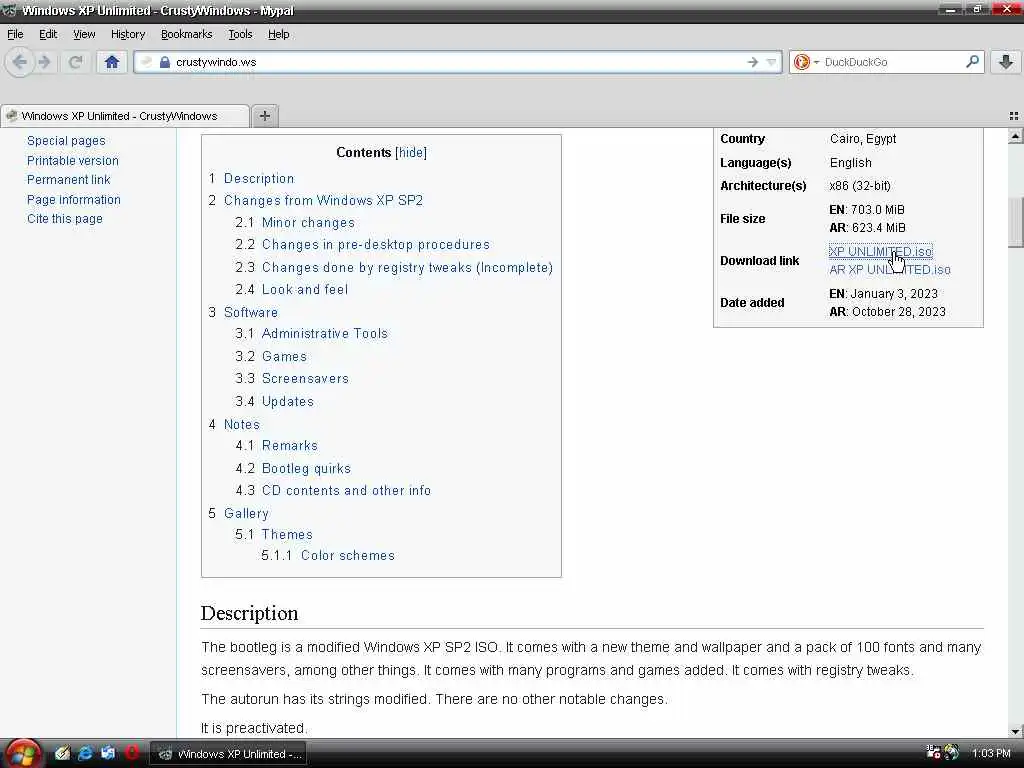1024x768 pixels.
Task: Open the Cite this page link
Action: 65,219
